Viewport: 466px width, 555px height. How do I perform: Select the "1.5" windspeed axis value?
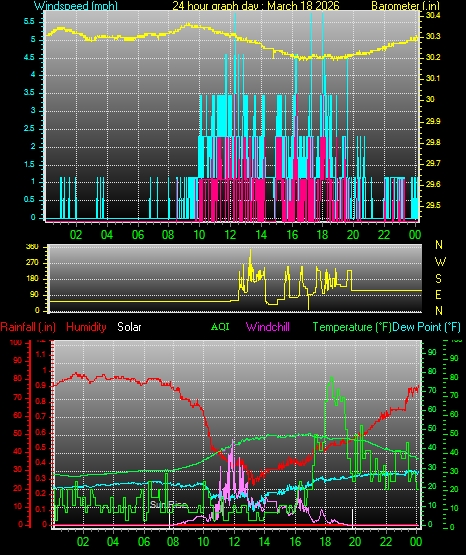[x=29, y=164]
